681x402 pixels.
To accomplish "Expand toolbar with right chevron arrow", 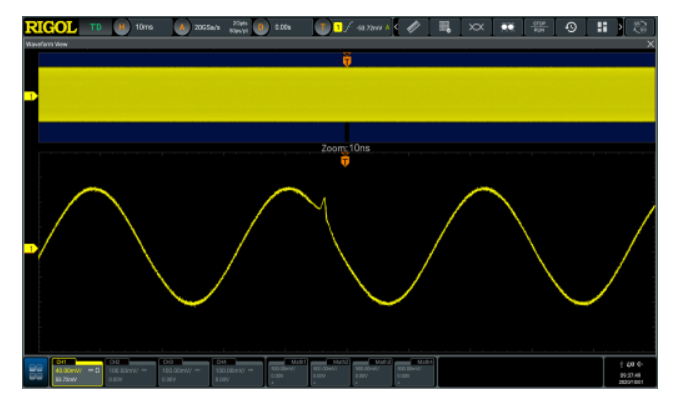I will 620,27.
